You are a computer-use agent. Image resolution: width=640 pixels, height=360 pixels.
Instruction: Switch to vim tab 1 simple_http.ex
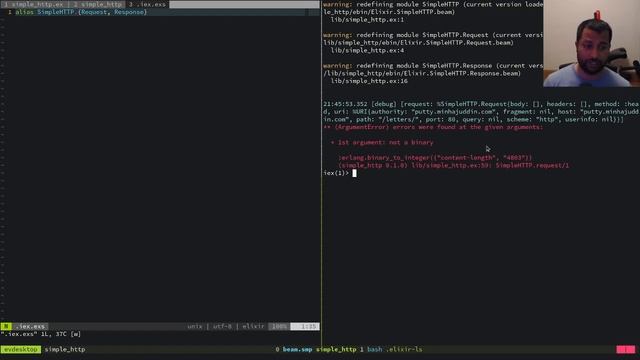[35, 4]
